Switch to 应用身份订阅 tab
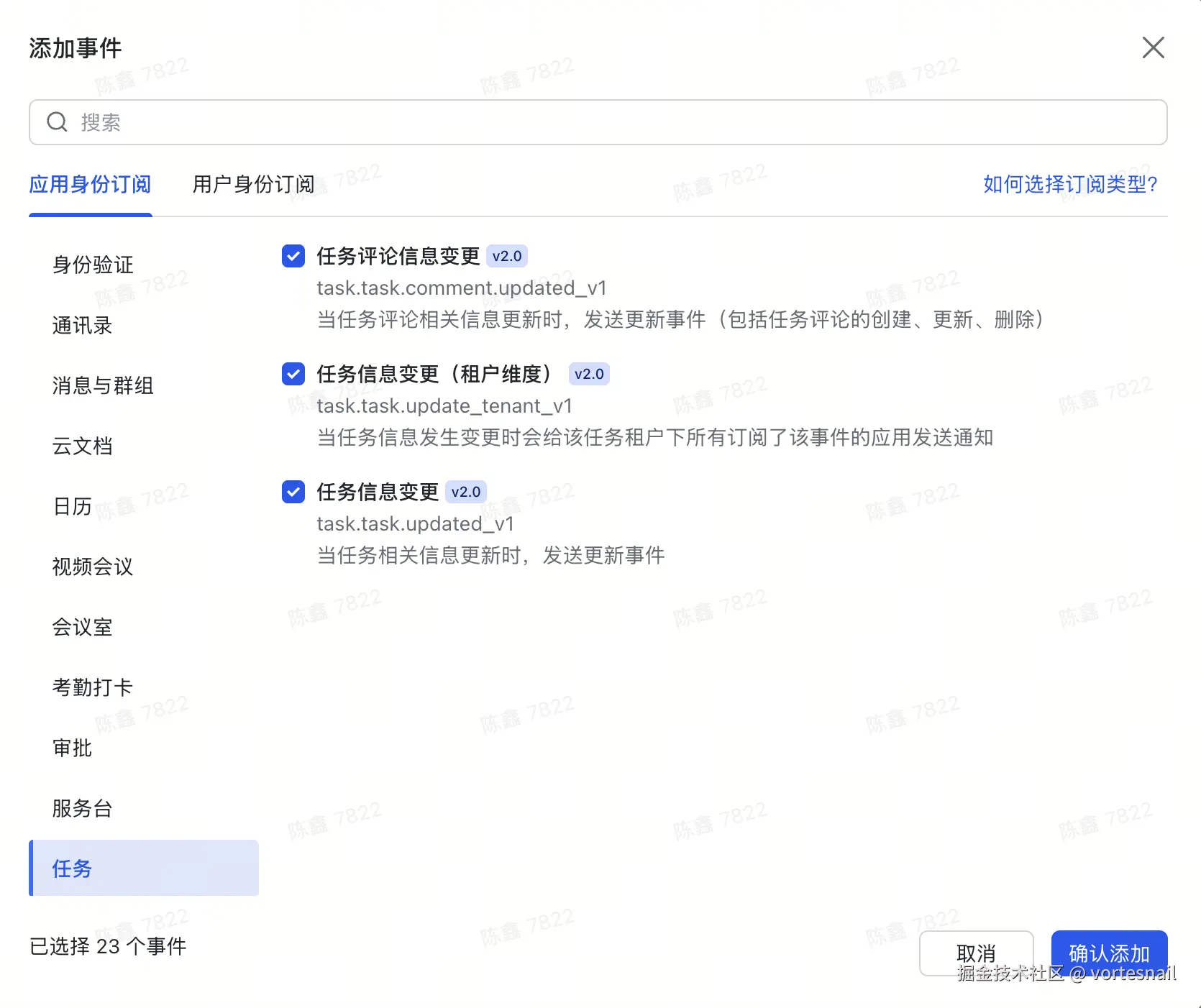This screenshot has width=1201, height=1008. (90, 185)
